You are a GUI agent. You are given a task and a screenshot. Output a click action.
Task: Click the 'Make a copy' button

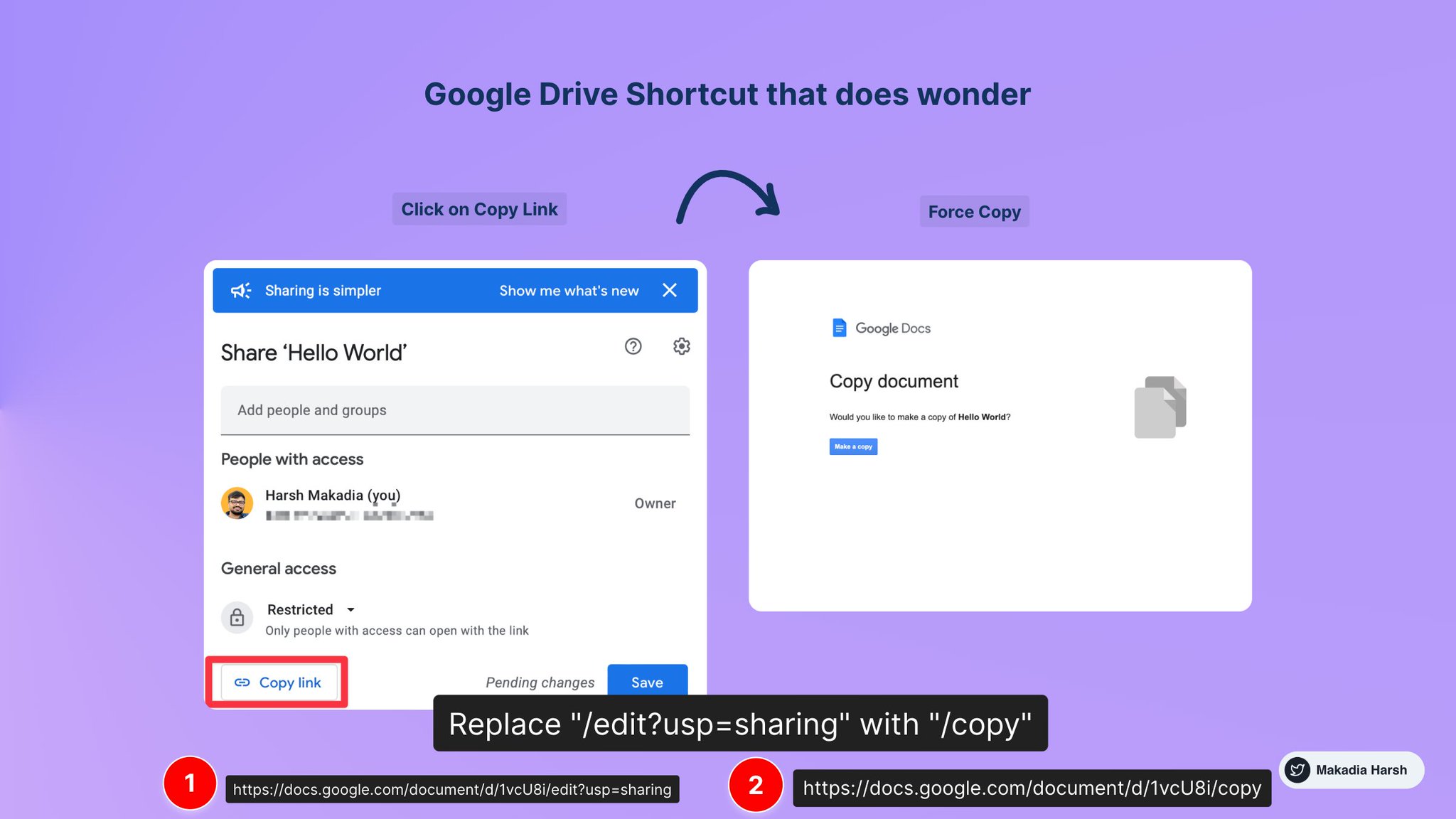click(853, 446)
